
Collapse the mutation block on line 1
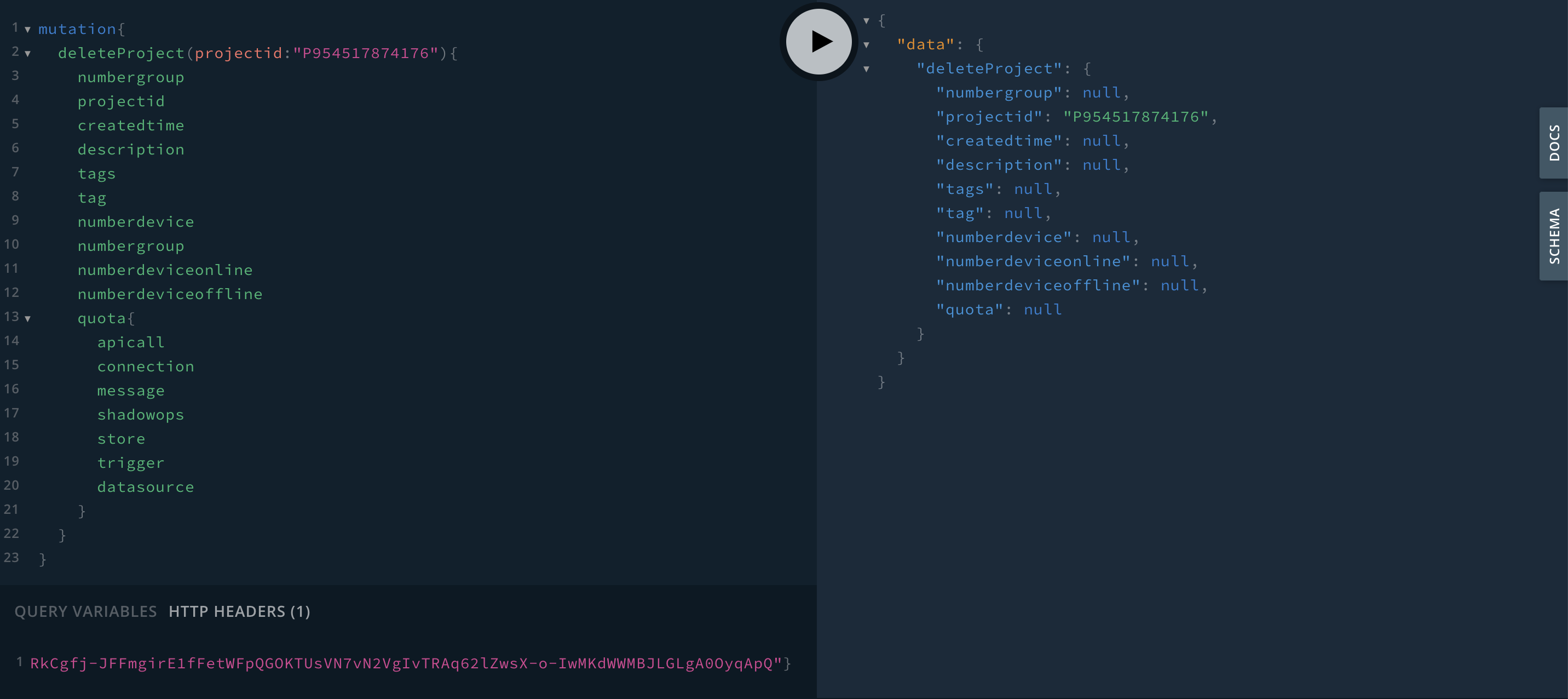[x=27, y=29]
